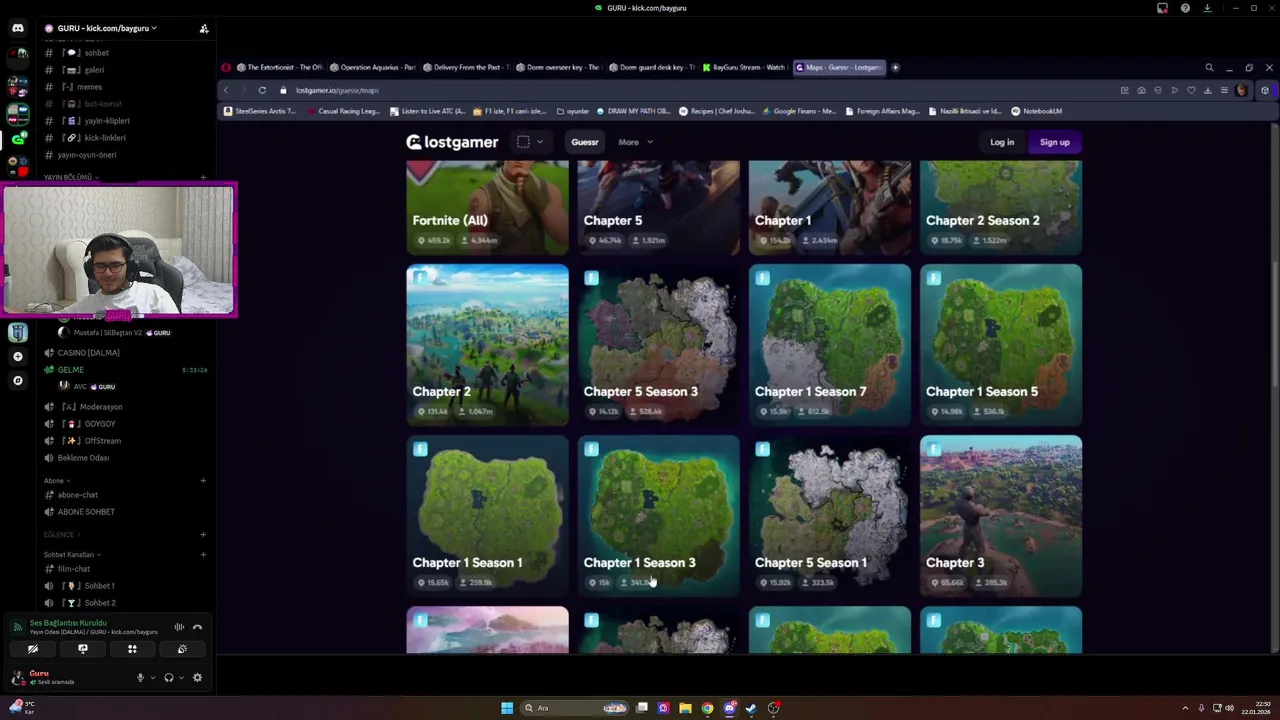Open Windows Start menu
1280x720 pixels.
[507, 708]
